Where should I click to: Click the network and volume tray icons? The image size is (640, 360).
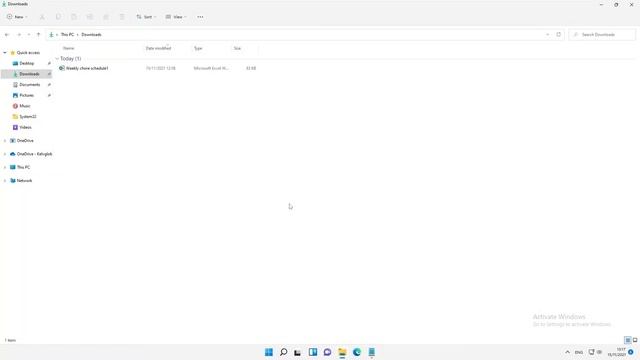click(595, 352)
